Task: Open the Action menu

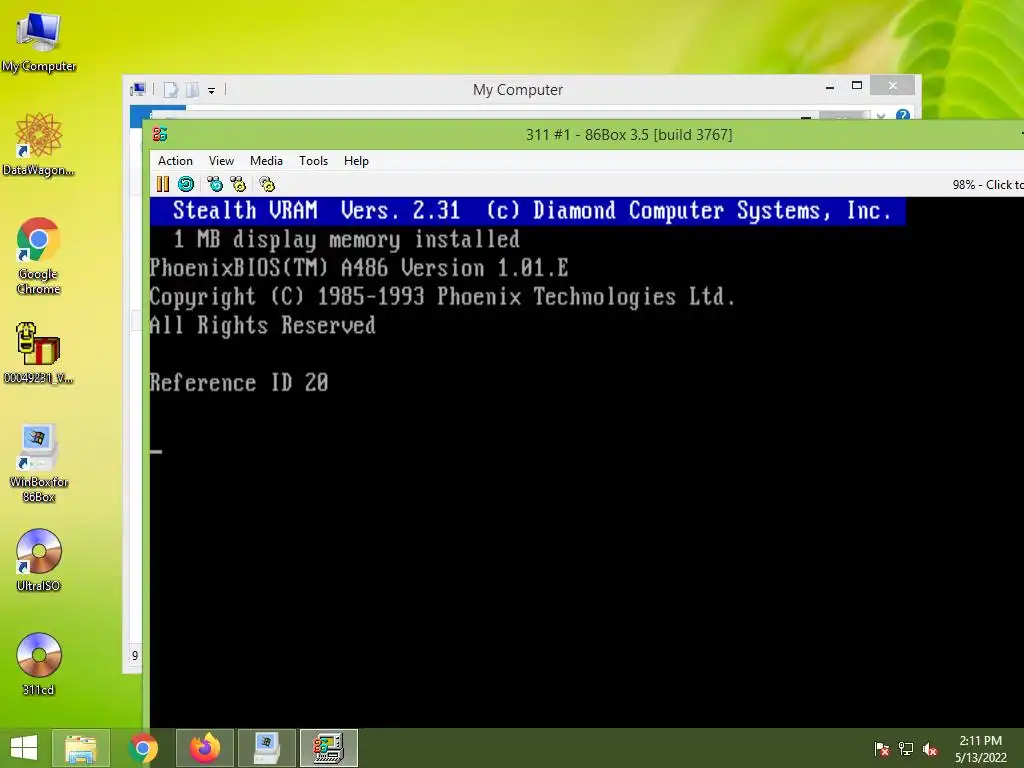Action: (x=175, y=161)
